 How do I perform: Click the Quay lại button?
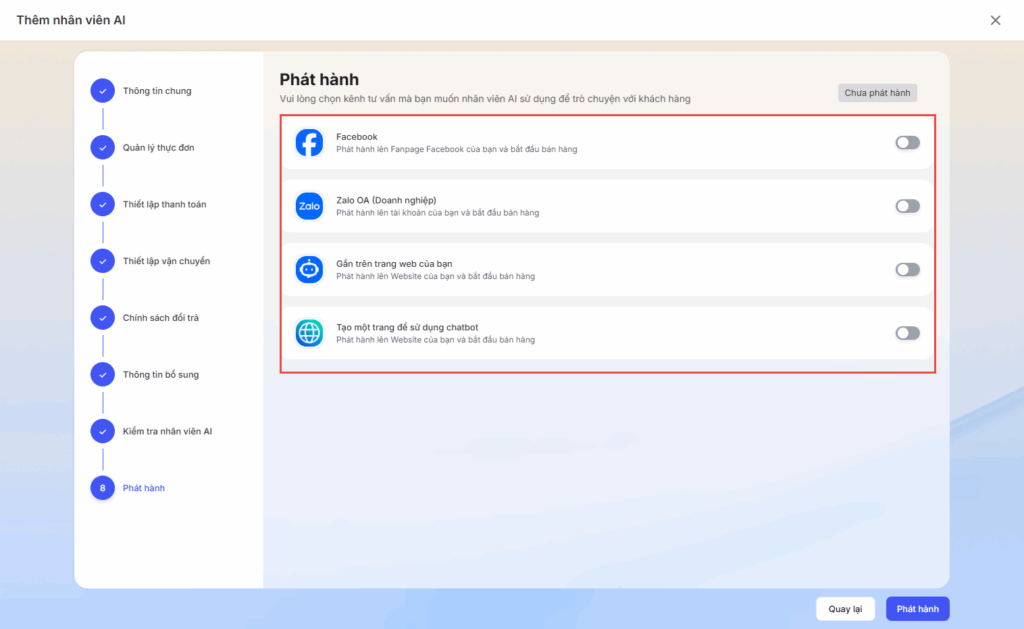[845, 609]
